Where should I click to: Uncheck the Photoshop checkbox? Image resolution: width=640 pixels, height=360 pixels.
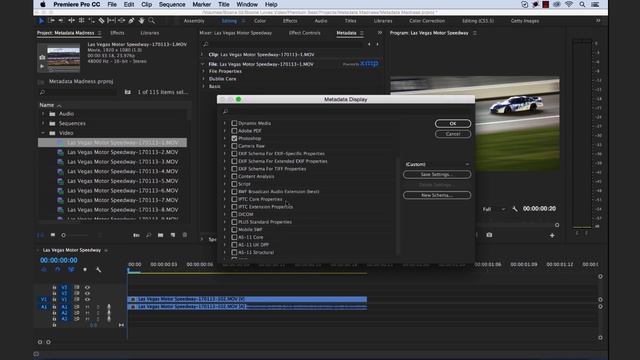(x=234, y=138)
